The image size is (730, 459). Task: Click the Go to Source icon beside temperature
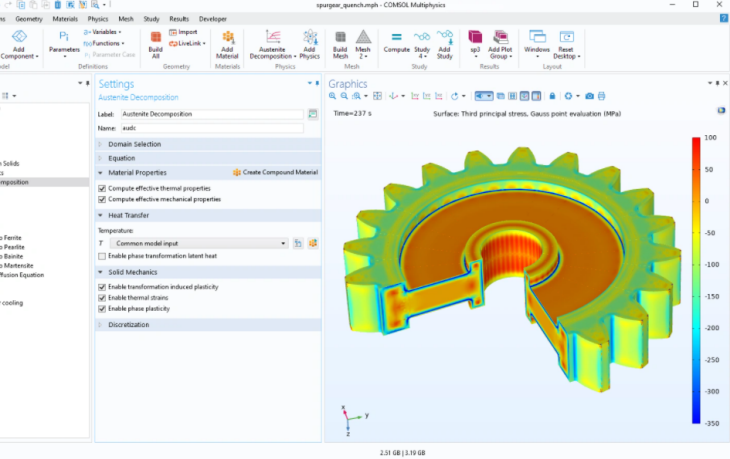tap(298, 243)
